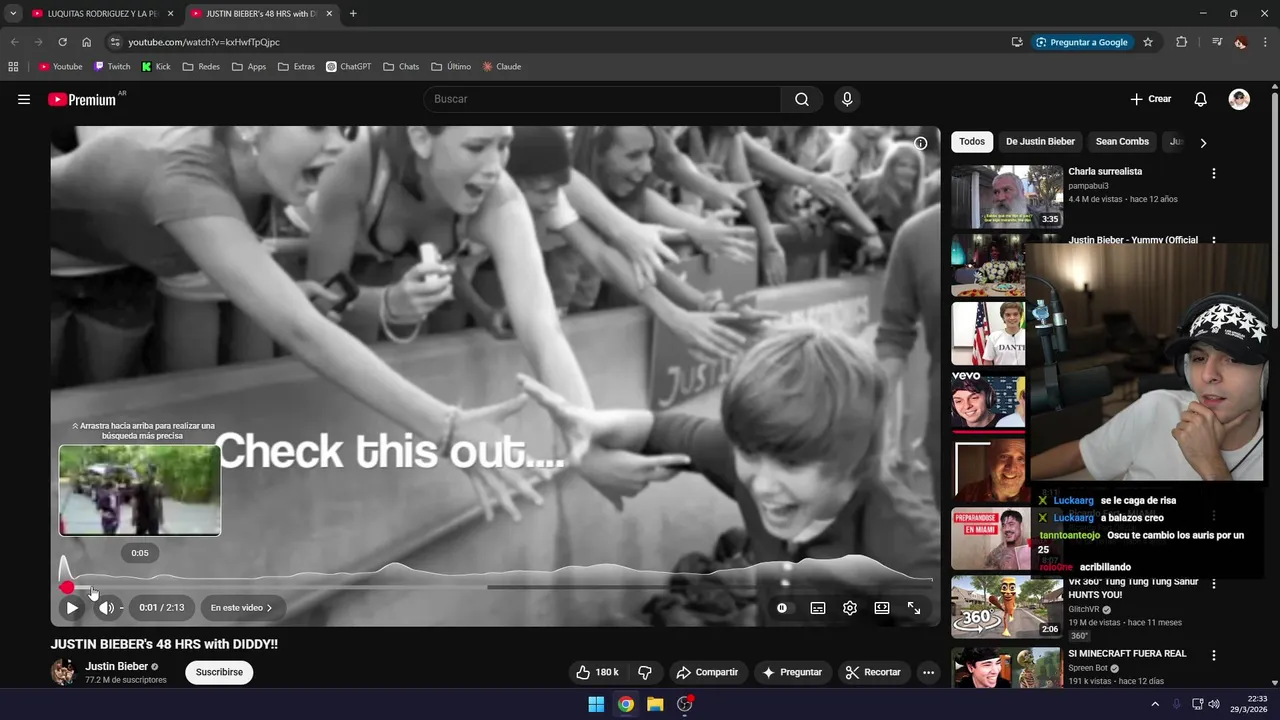Image resolution: width=1280 pixels, height=720 pixels.
Task: Click the Buscar search field
Action: [x=602, y=99]
